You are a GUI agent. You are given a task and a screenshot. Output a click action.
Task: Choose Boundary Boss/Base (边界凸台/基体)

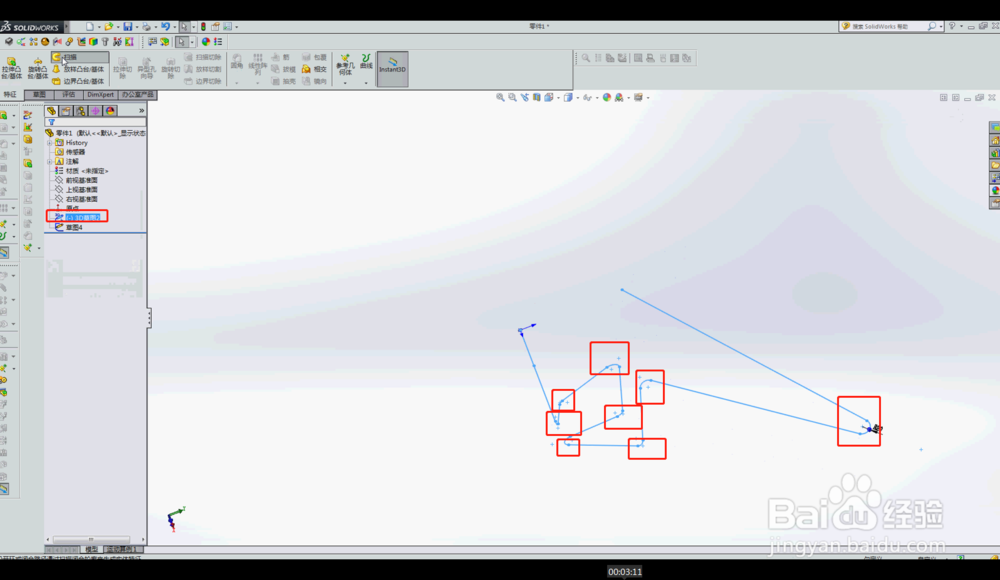[x=78, y=81]
